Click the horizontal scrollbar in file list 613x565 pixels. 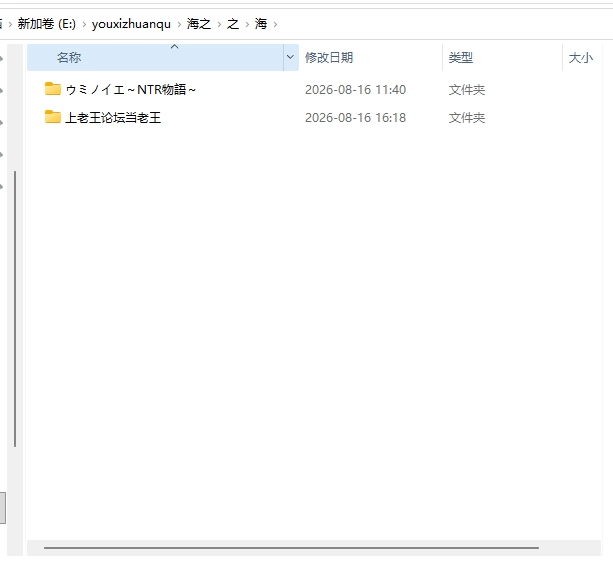(x=291, y=548)
